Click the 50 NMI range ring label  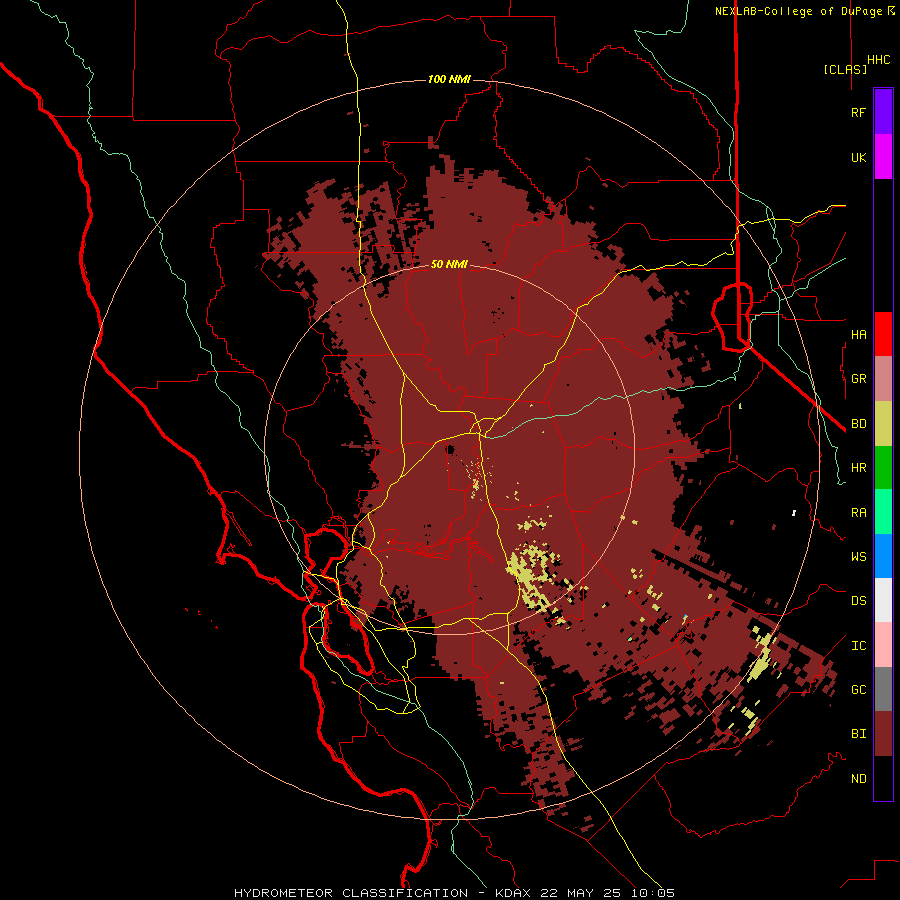point(449,264)
